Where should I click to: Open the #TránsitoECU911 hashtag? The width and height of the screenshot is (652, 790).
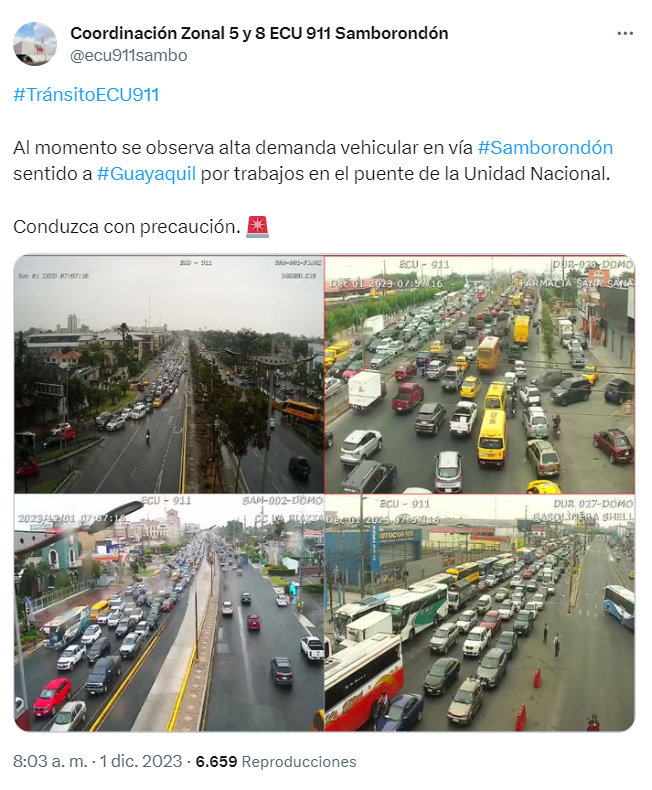(x=86, y=95)
